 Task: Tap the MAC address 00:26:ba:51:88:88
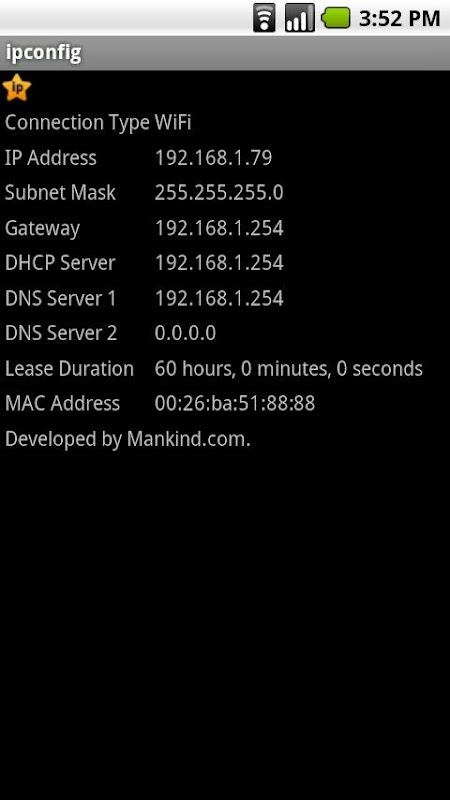(x=235, y=404)
